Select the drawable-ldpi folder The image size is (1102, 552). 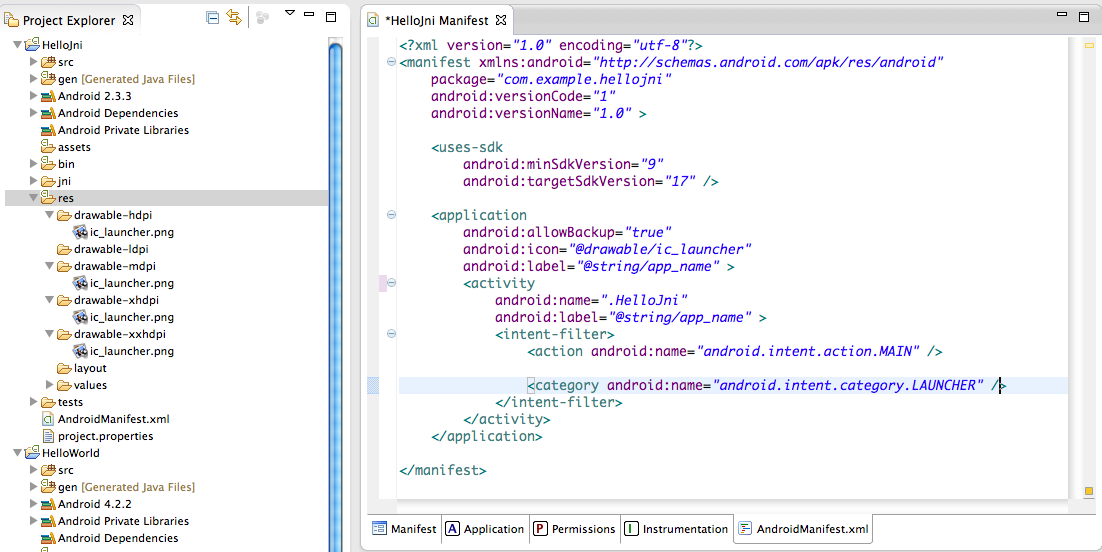coord(111,249)
